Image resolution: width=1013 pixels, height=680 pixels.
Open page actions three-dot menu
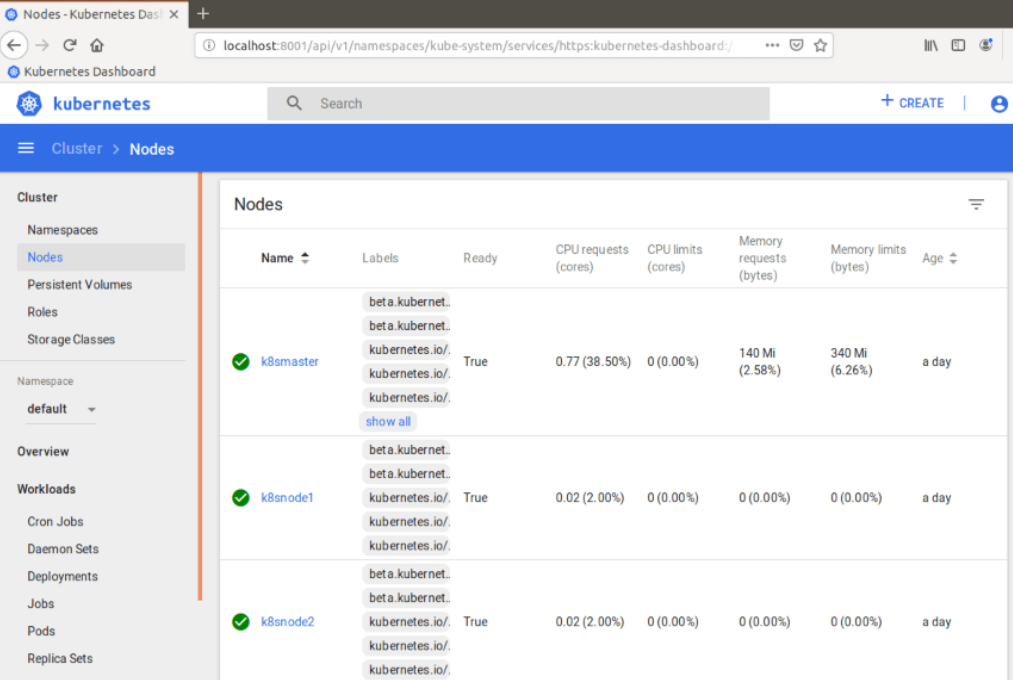[772, 45]
